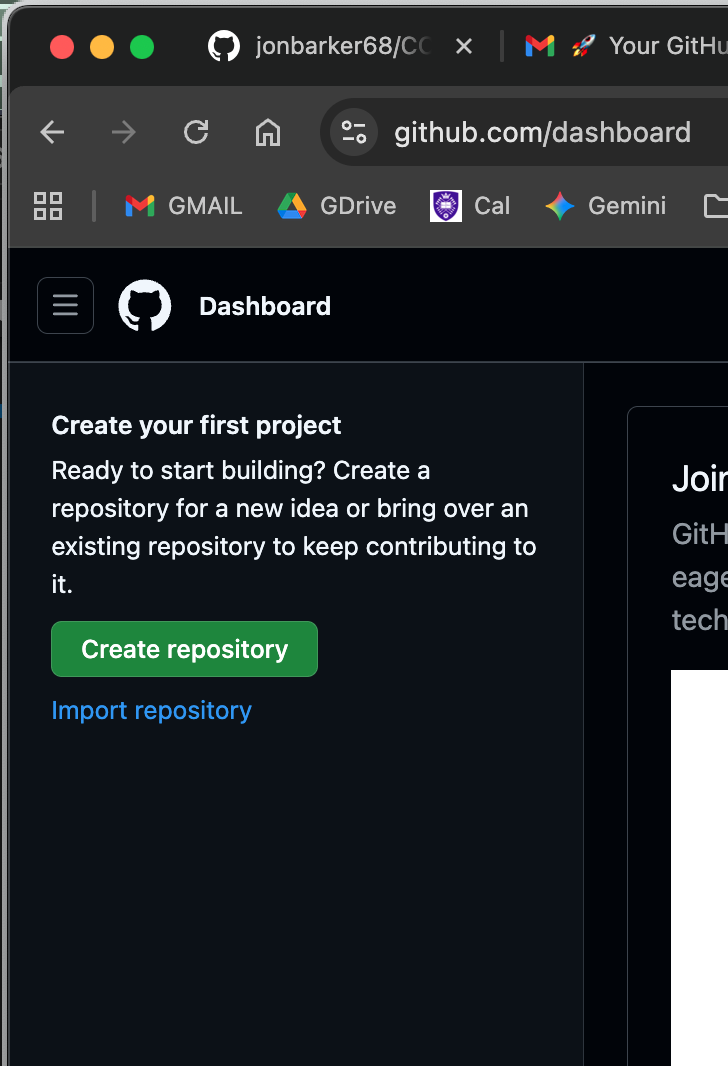This screenshot has width=728, height=1066.
Task: Focus the github.com/dashboard address bar
Action: 542,132
